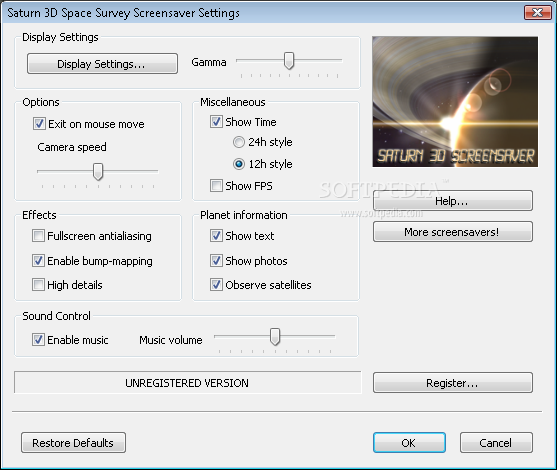Image resolution: width=557 pixels, height=470 pixels.
Task: Click the UNREGISTERED VERSION status text
Action: tap(187, 383)
